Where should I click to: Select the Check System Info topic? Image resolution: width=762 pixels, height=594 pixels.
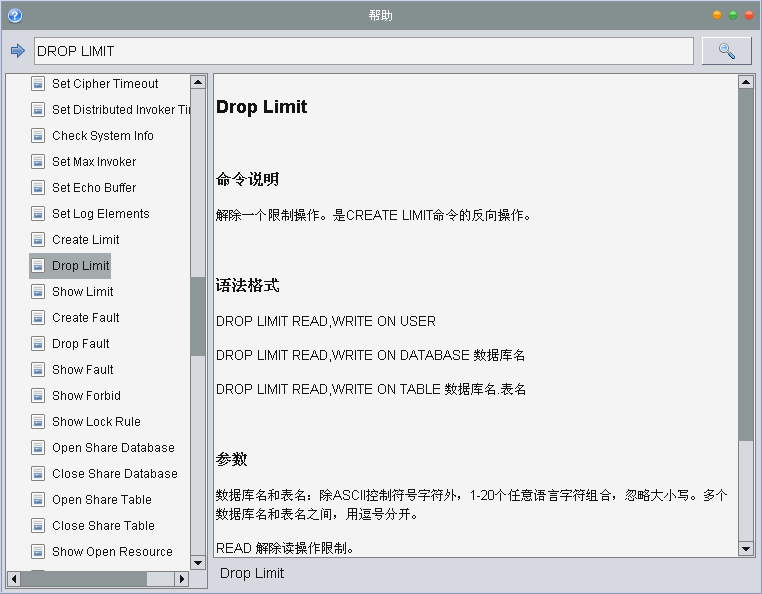(x=103, y=136)
